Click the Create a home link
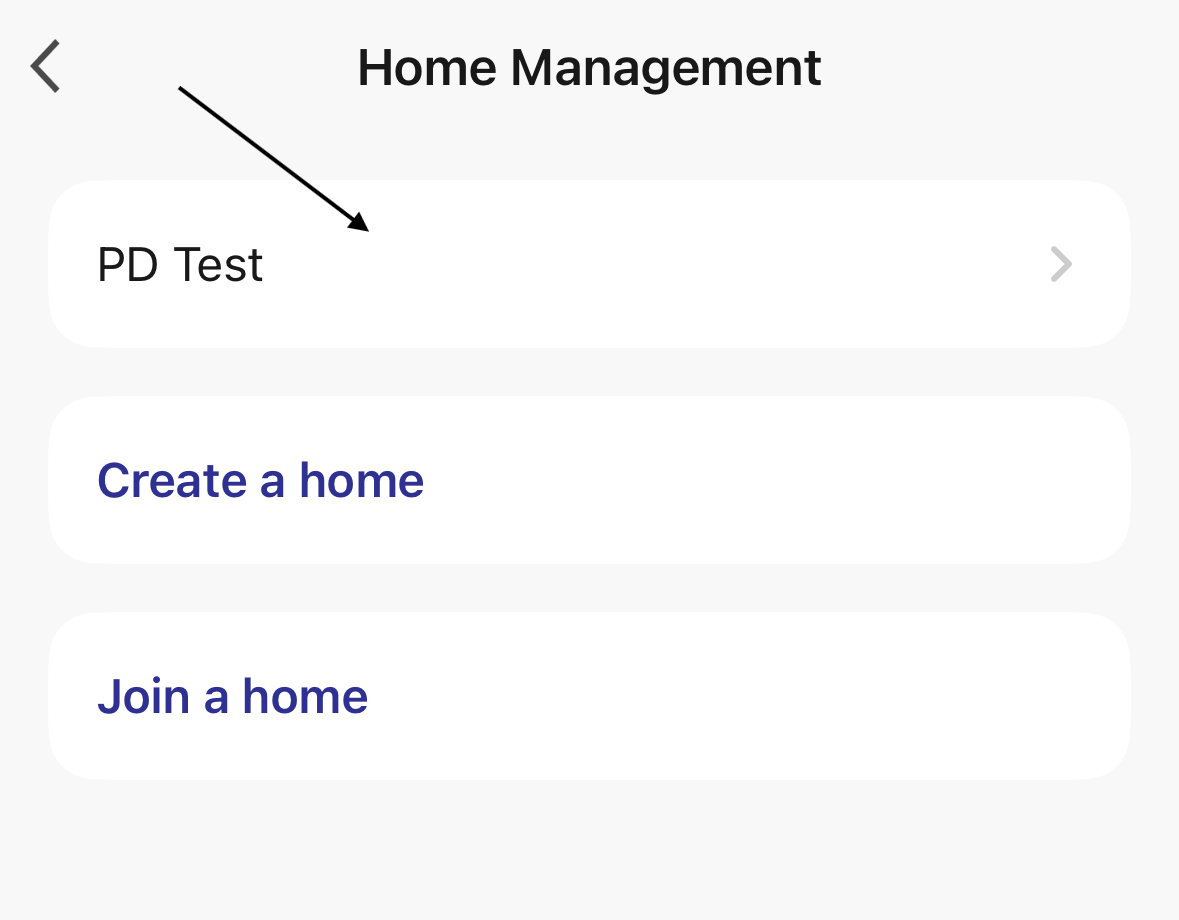 (260, 481)
